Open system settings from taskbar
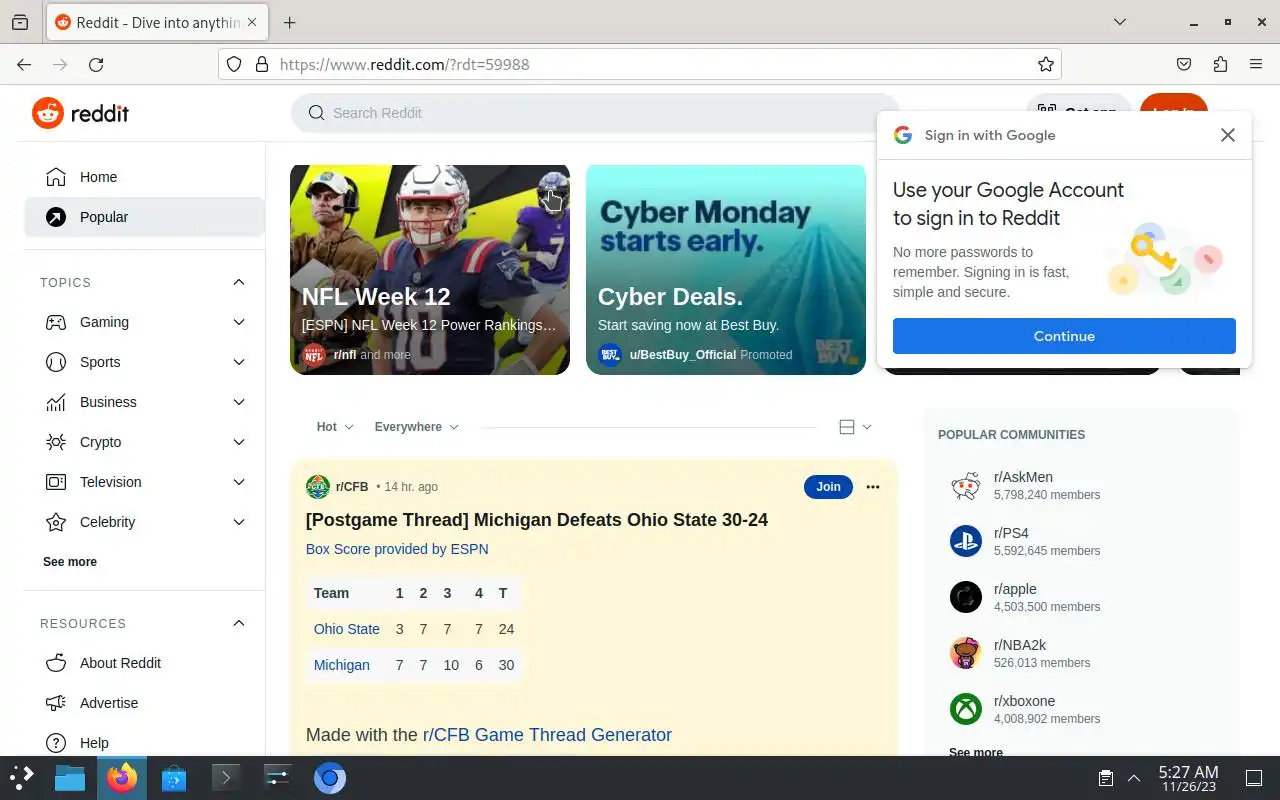Image resolution: width=1280 pixels, height=800 pixels. point(278,778)
